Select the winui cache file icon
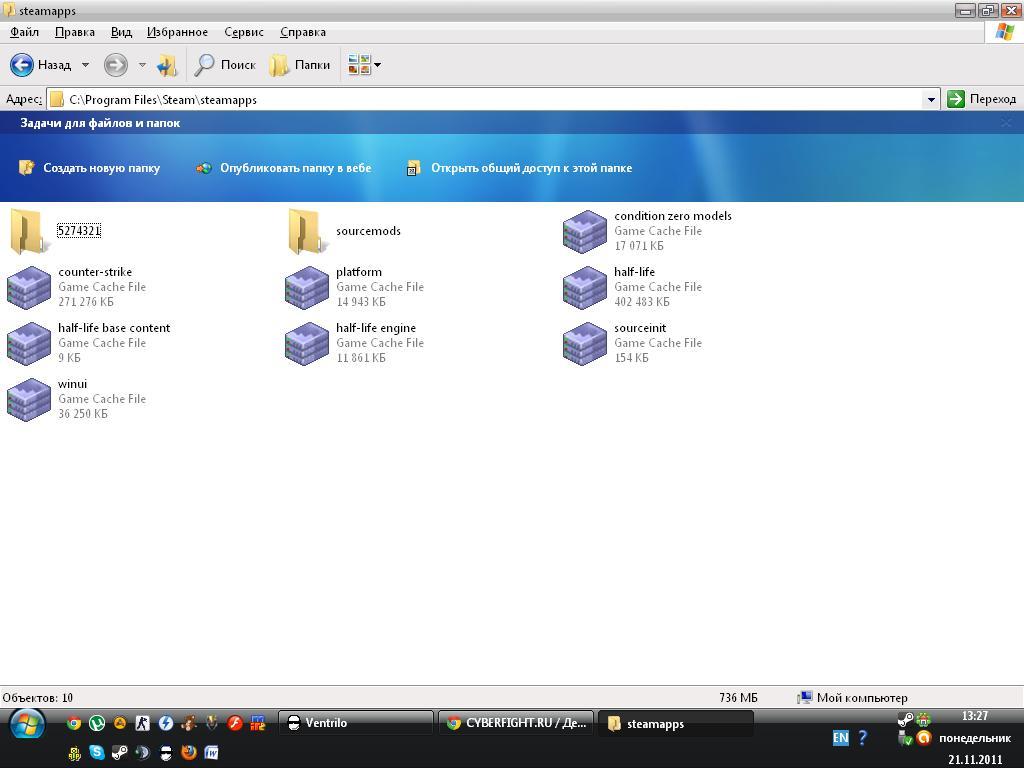Image resolution: width=1024 pixels, height=768 pixels. [29, 400]
